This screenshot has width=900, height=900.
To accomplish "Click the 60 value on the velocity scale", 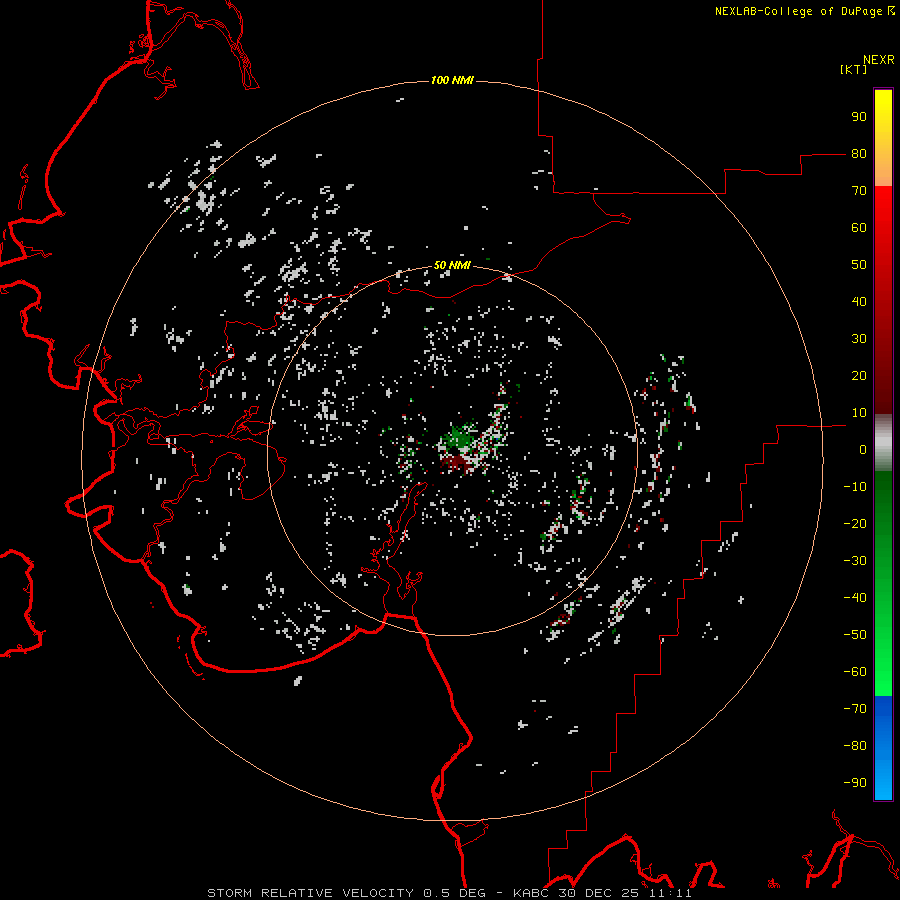I will tap(859, 227).
